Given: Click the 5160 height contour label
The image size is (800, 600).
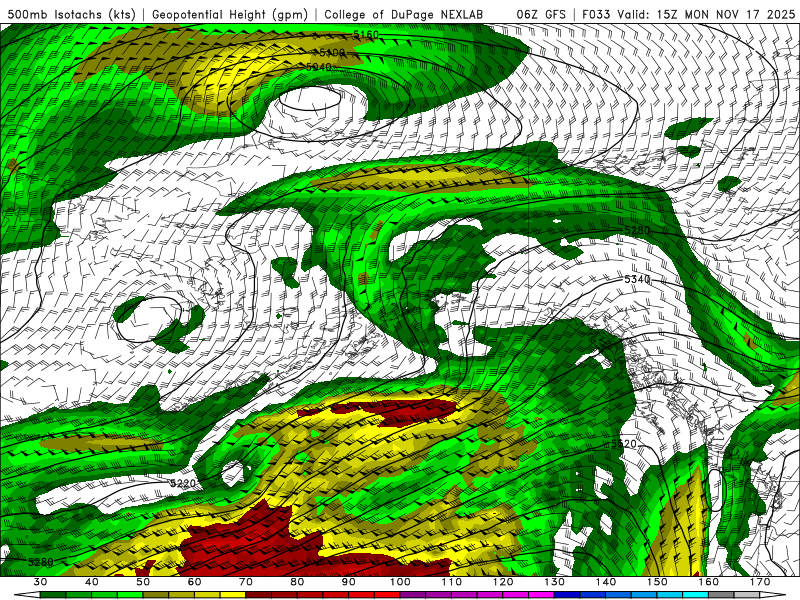Looking at the screenshot, I should pos(366,35).
